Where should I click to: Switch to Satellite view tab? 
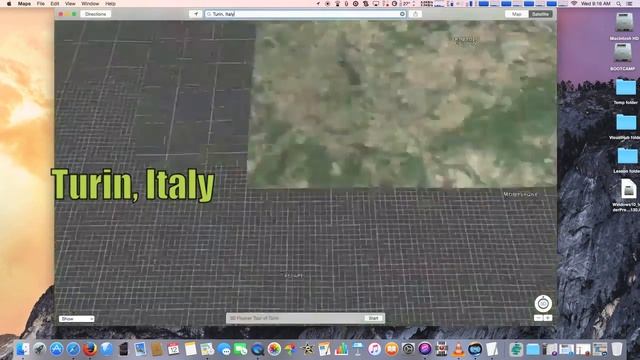pyautogui.click(x=540, y=14)
